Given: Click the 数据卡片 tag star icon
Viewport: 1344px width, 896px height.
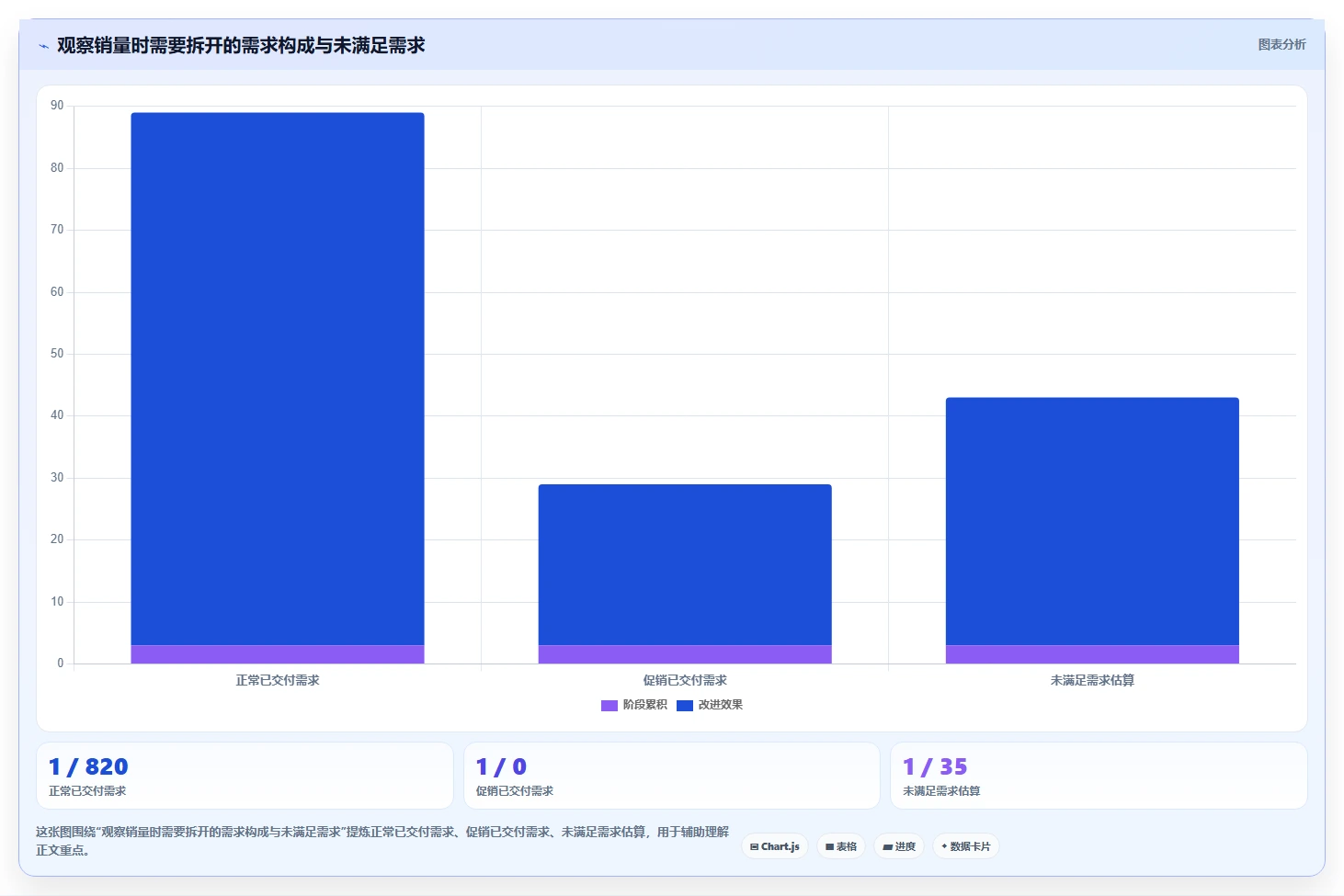Looking at the screenshot, I should click(944, 846).
